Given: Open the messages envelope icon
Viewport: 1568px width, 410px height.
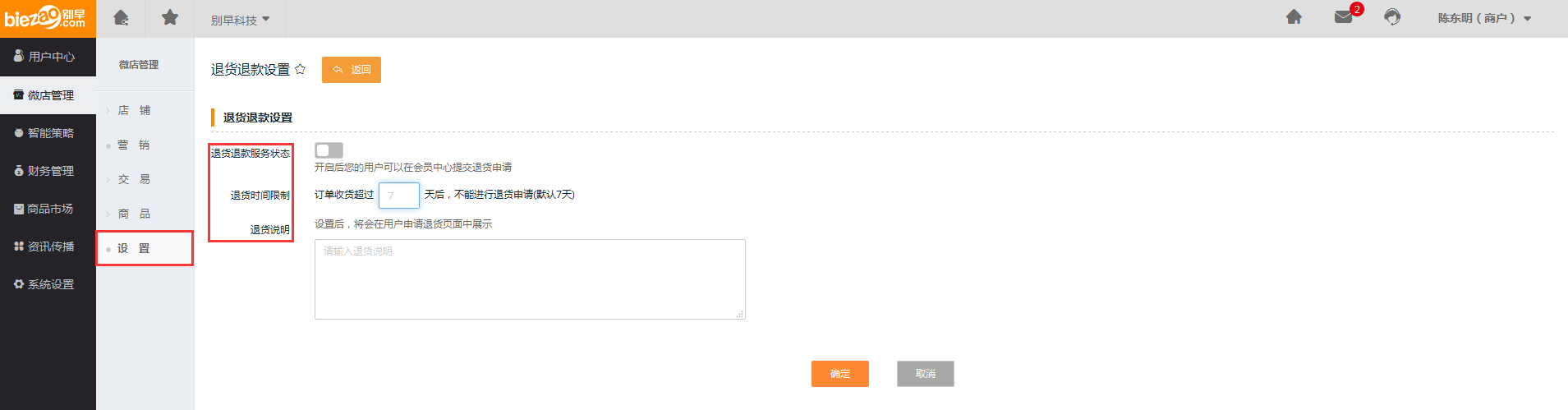Looking at the screenshot, I should coord(1344,17).
